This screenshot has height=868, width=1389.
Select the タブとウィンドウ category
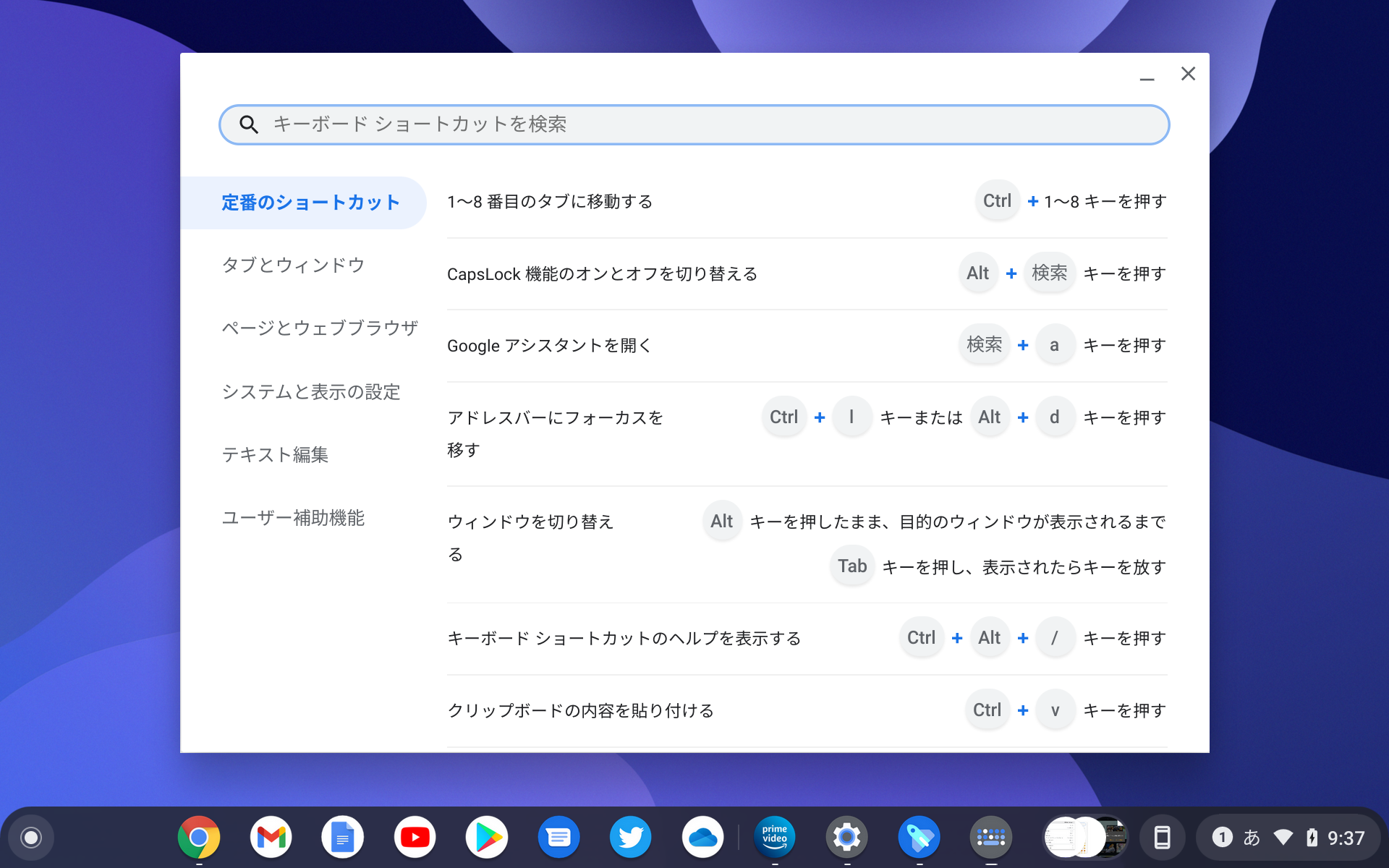point(294,265)
